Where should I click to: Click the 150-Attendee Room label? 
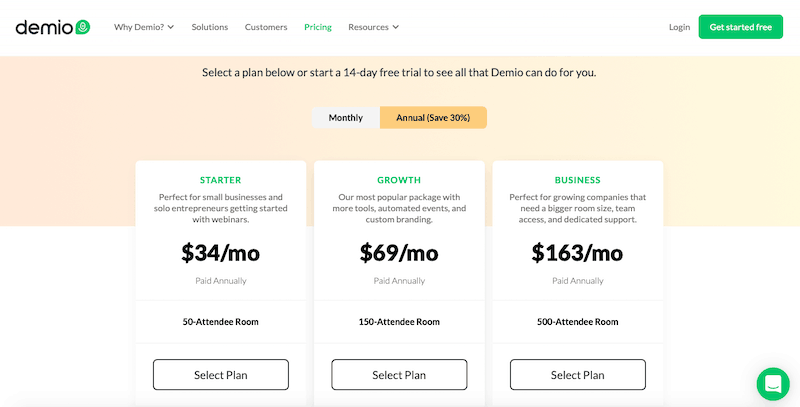click(399, 322)
